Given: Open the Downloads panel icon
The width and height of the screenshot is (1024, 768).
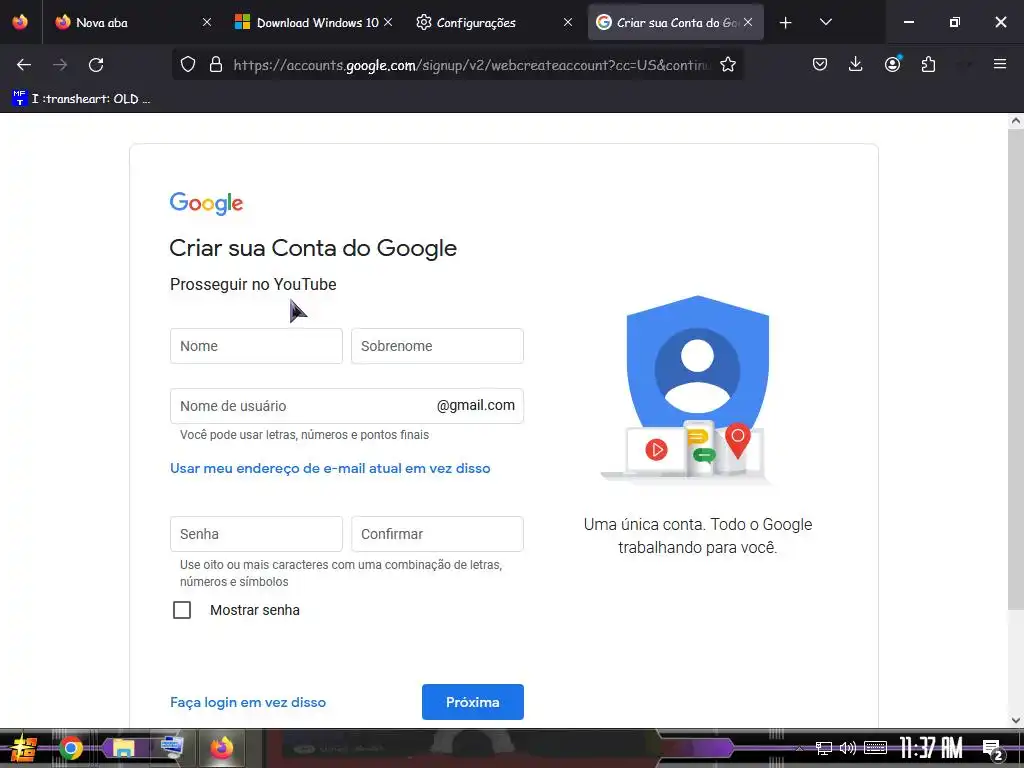Looking at the screenshot, I should [x=856, y=64].
